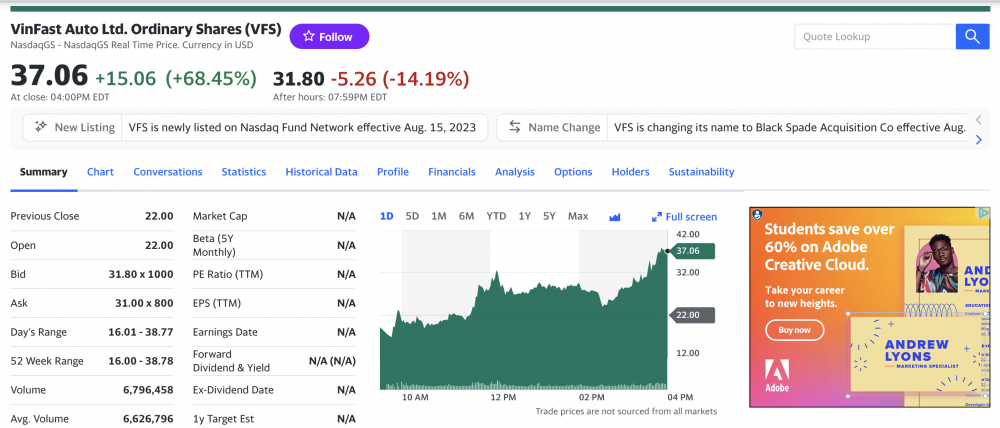Select the 1M chart range
The height and width of the screenshot is (428, 1000).
(439, 216)
